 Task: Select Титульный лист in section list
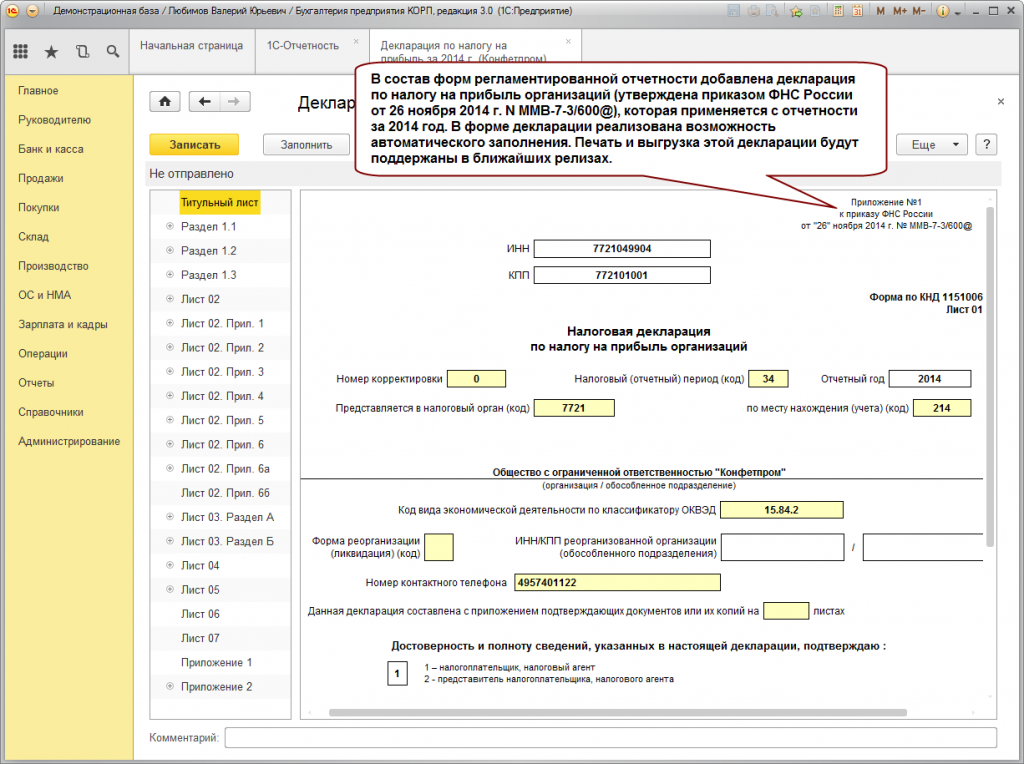point(219,202)
